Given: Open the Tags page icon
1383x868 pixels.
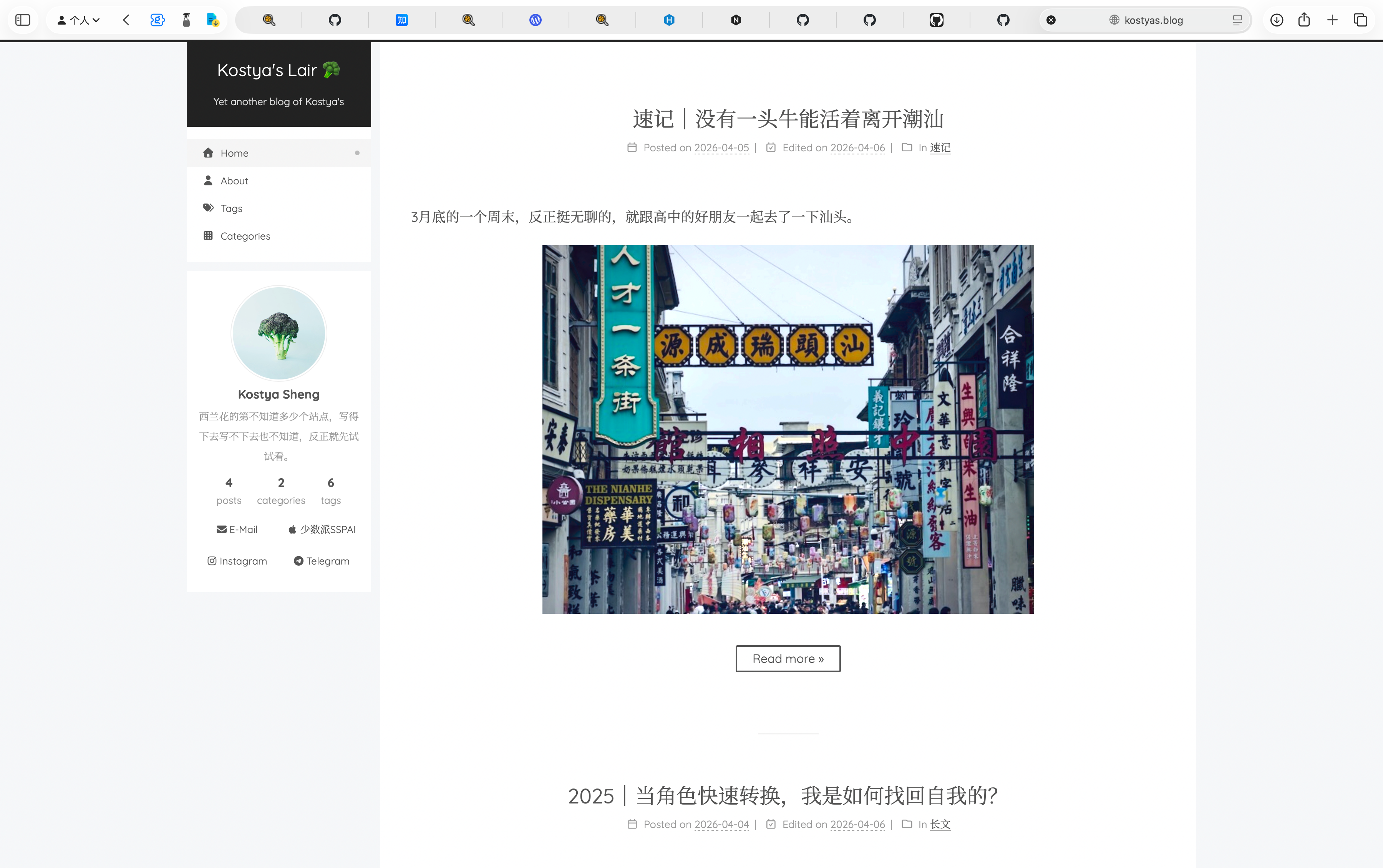Looking at the screenshot, I should coord(208,208).
